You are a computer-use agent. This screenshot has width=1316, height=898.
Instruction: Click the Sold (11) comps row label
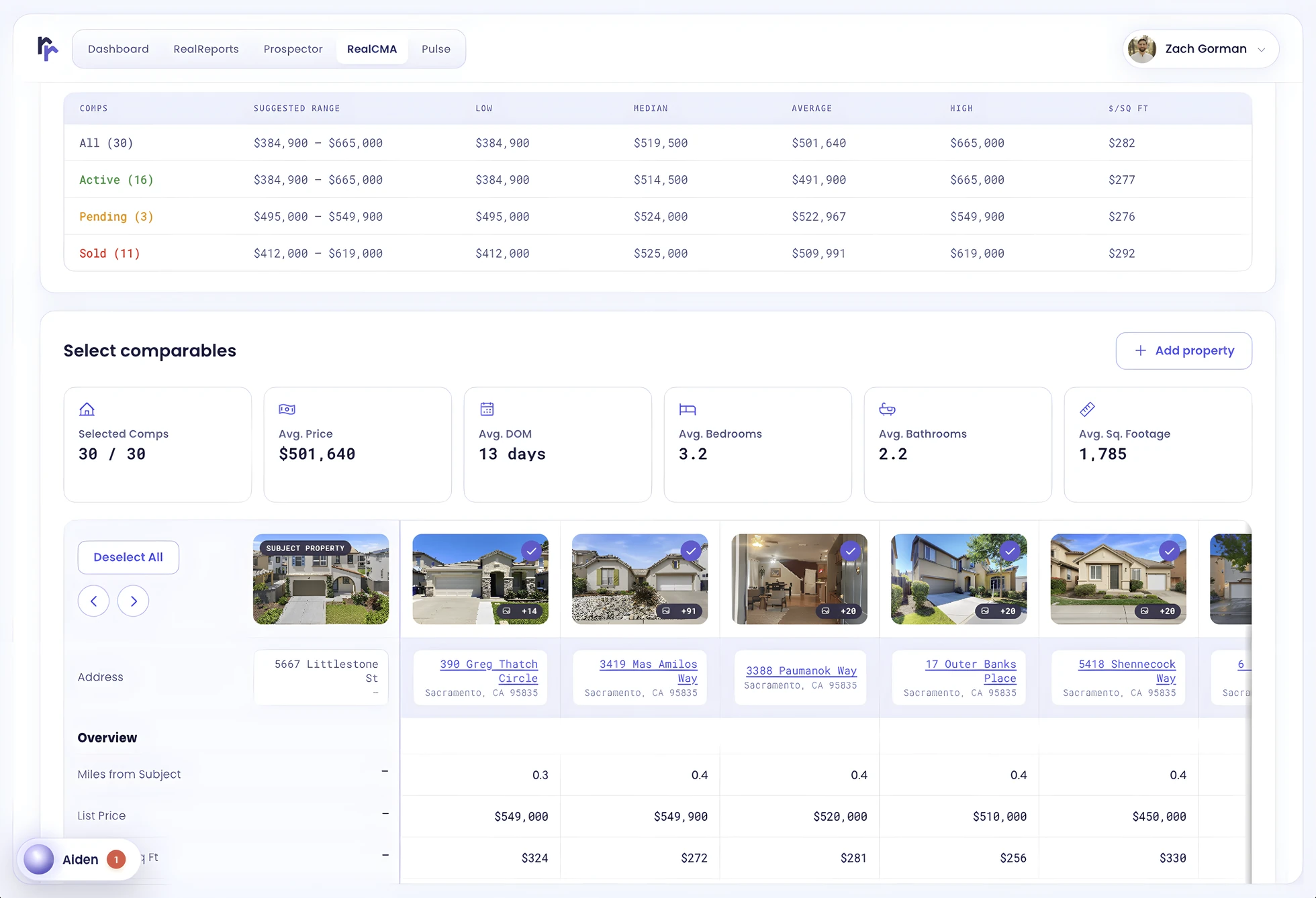click(109, 254)
